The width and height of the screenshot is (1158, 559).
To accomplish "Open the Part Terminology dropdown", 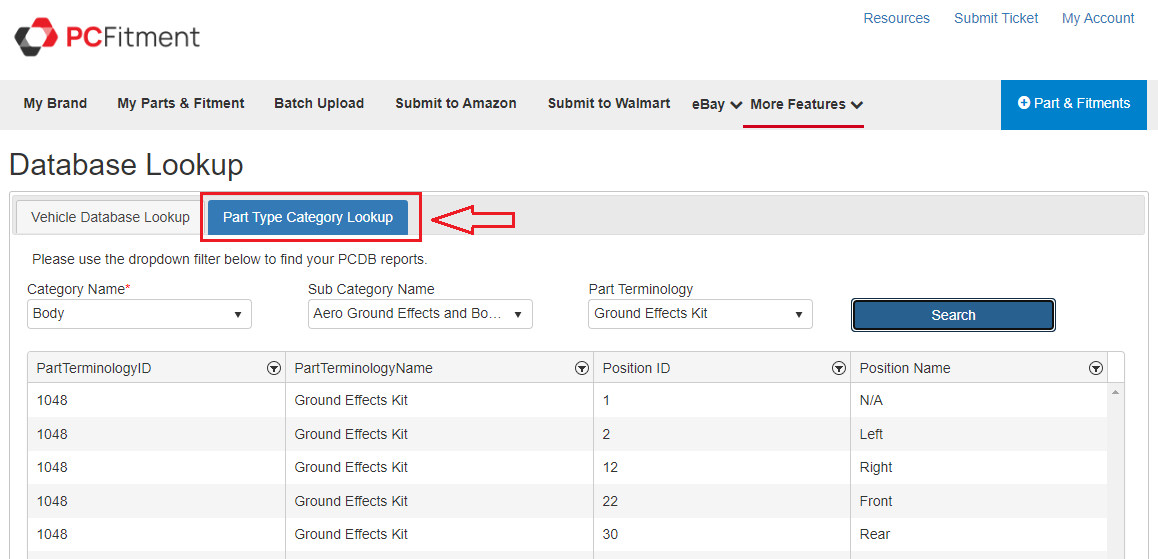I will (x=700, y=314).
